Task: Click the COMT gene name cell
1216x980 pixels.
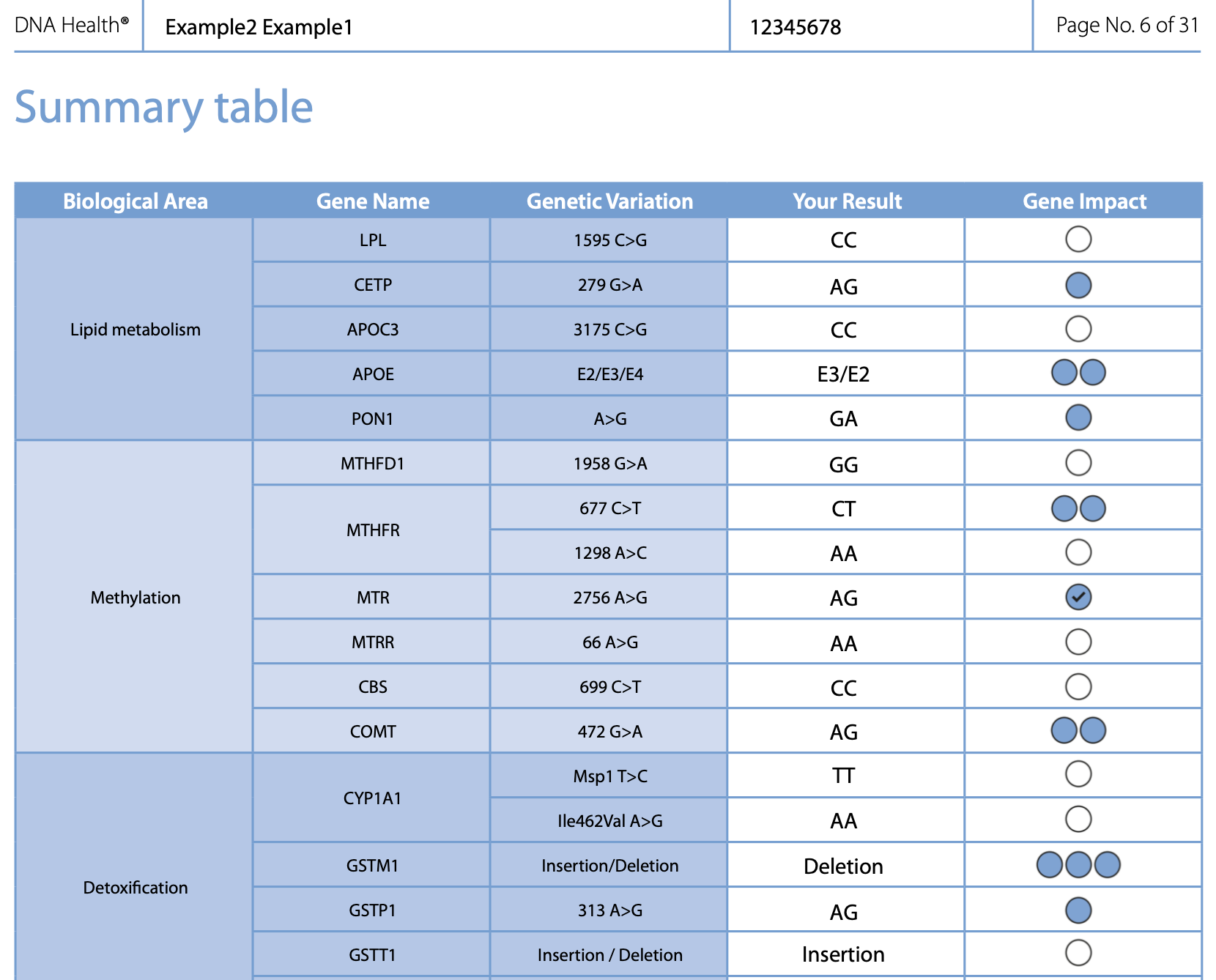Action: pos(373,732)
